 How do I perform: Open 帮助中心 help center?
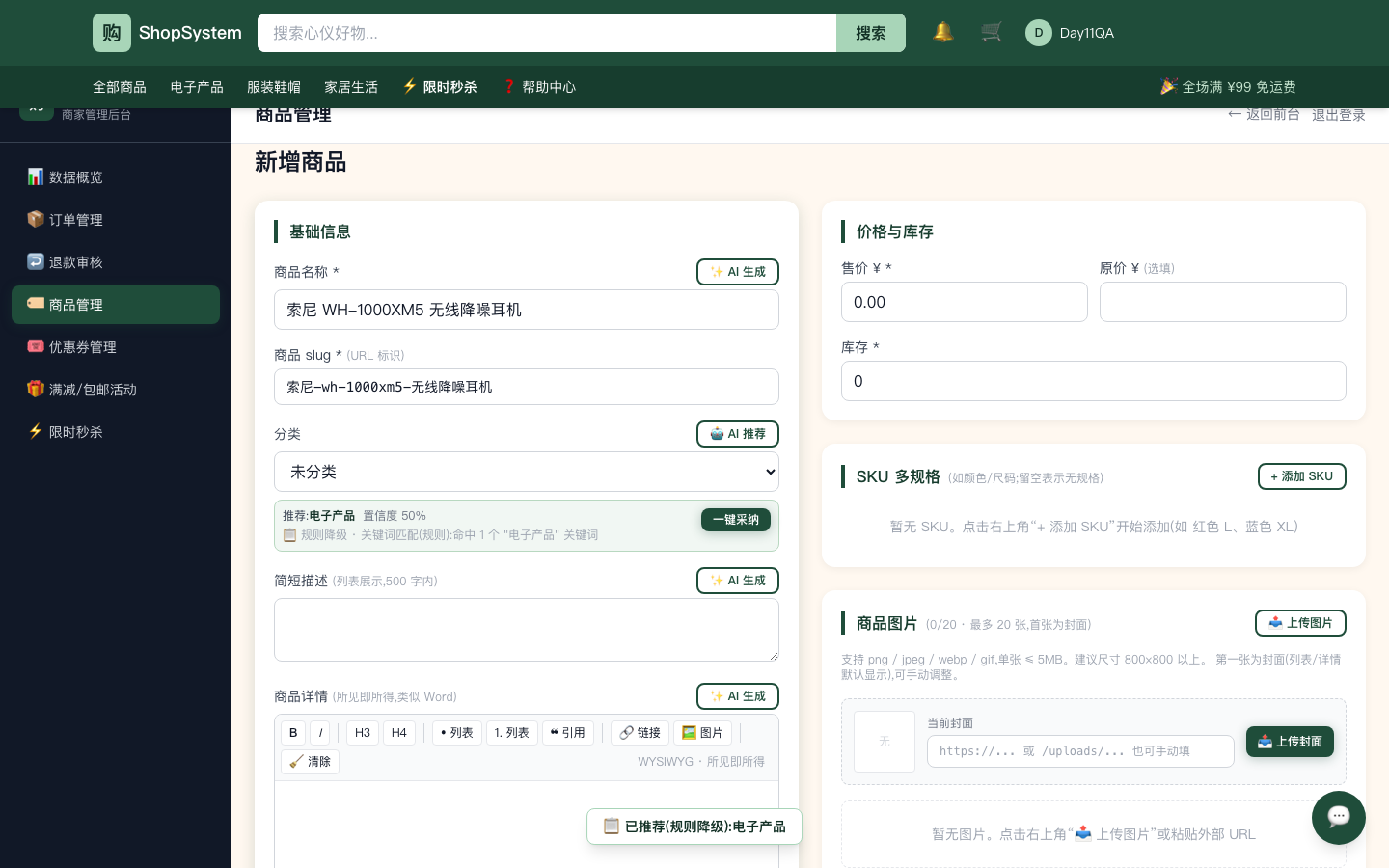pos(538,87)
